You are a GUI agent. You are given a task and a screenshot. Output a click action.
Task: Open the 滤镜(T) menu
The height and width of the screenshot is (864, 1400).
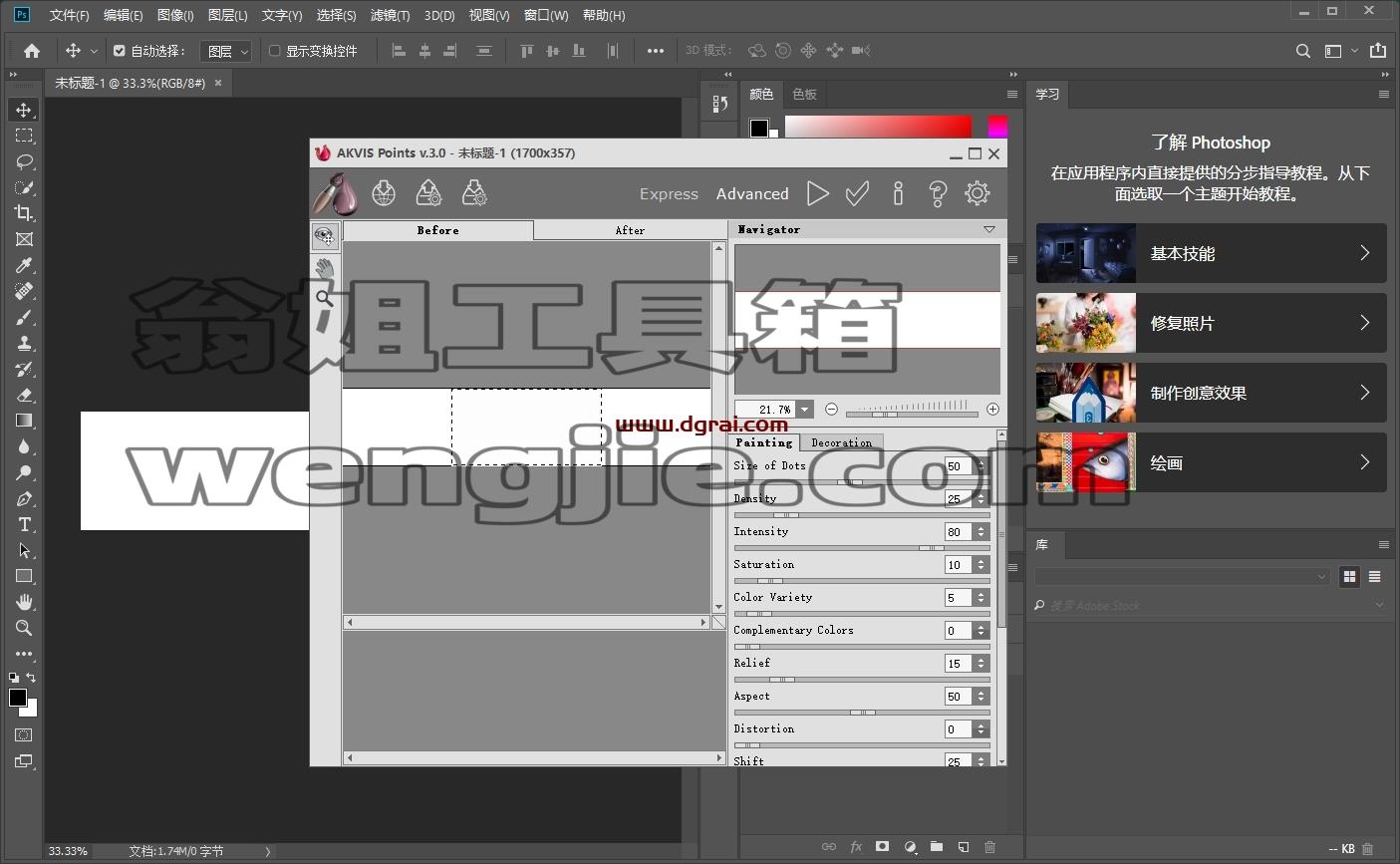coord(390,15)
